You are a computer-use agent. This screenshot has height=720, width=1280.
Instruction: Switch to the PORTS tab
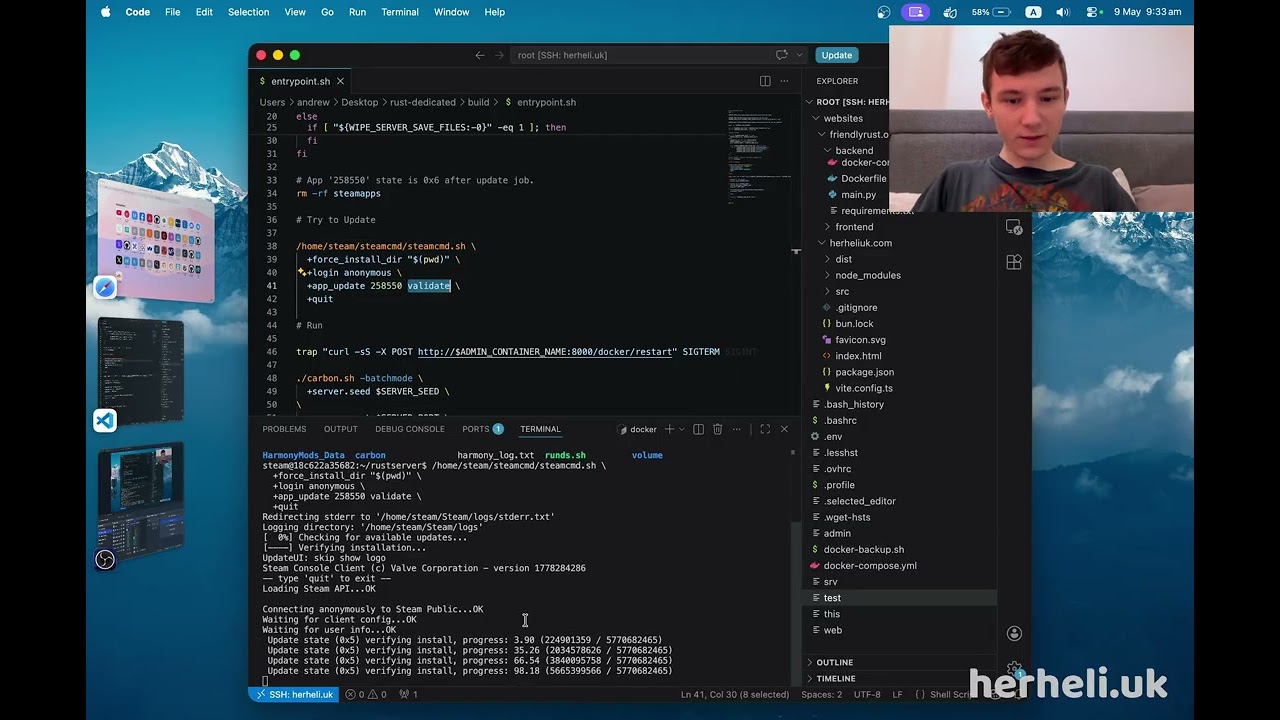[482, 429]
